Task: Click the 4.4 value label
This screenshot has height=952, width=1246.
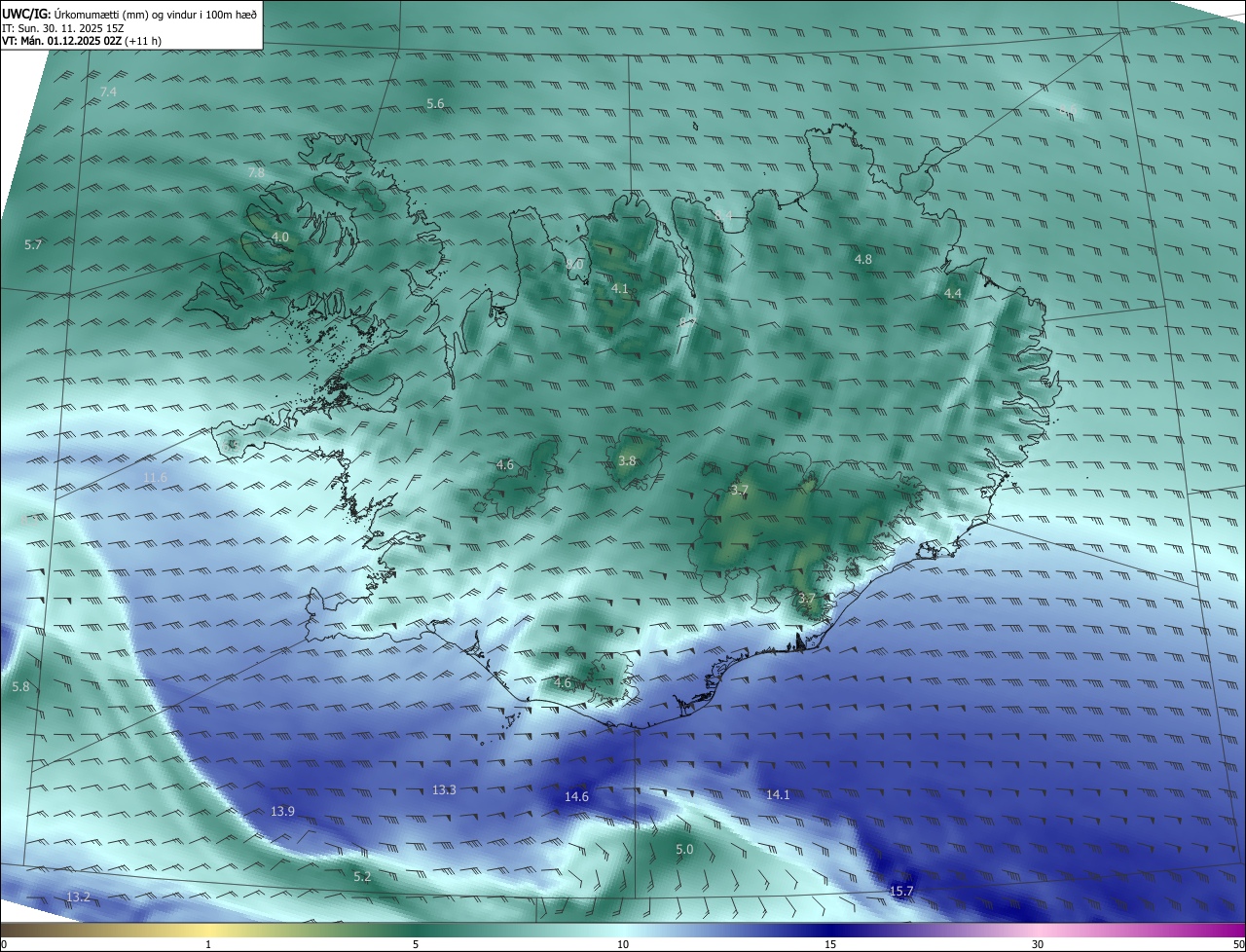Action: (953, 294)
